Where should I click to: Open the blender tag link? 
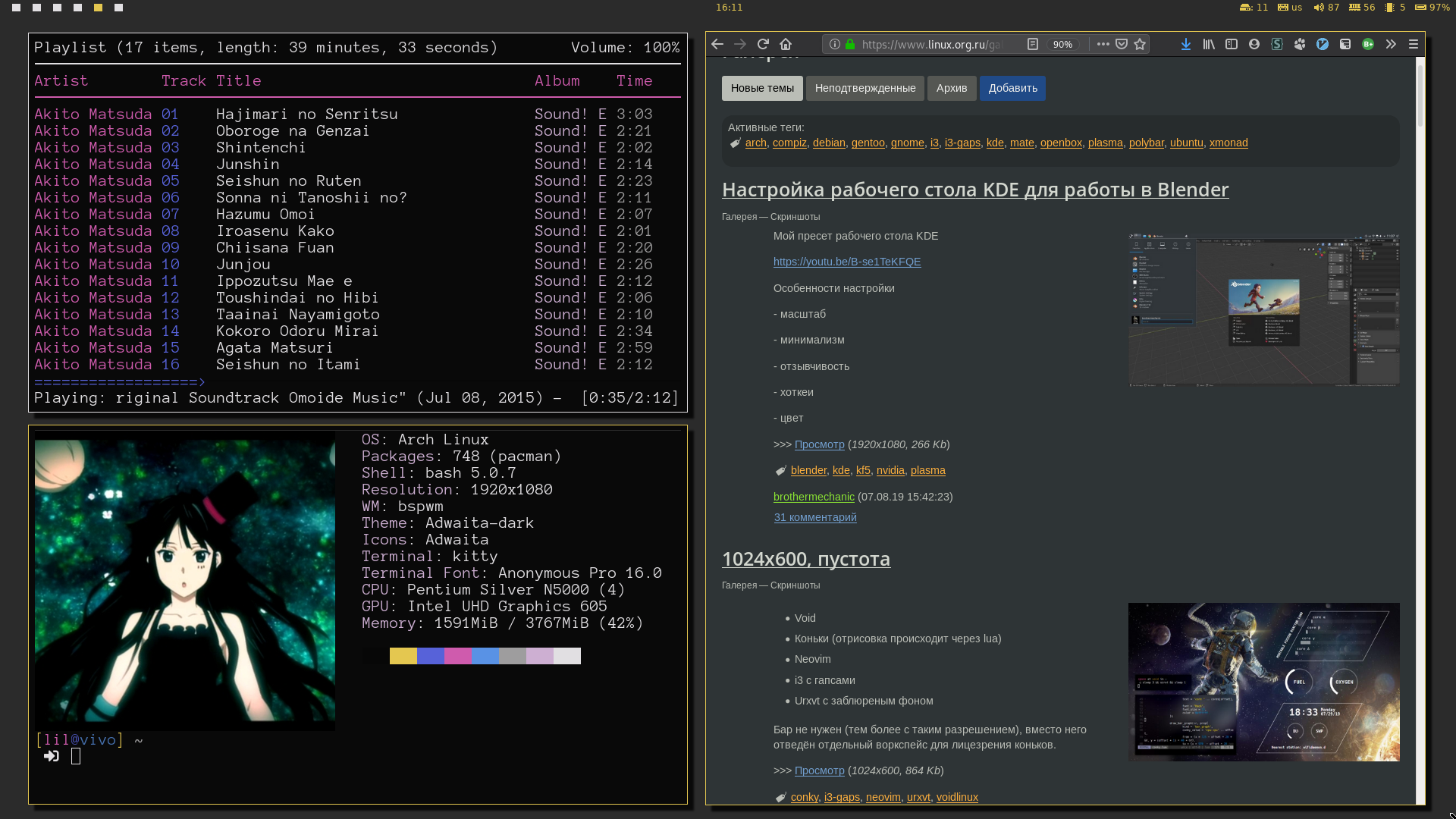[x=808, y=470]
